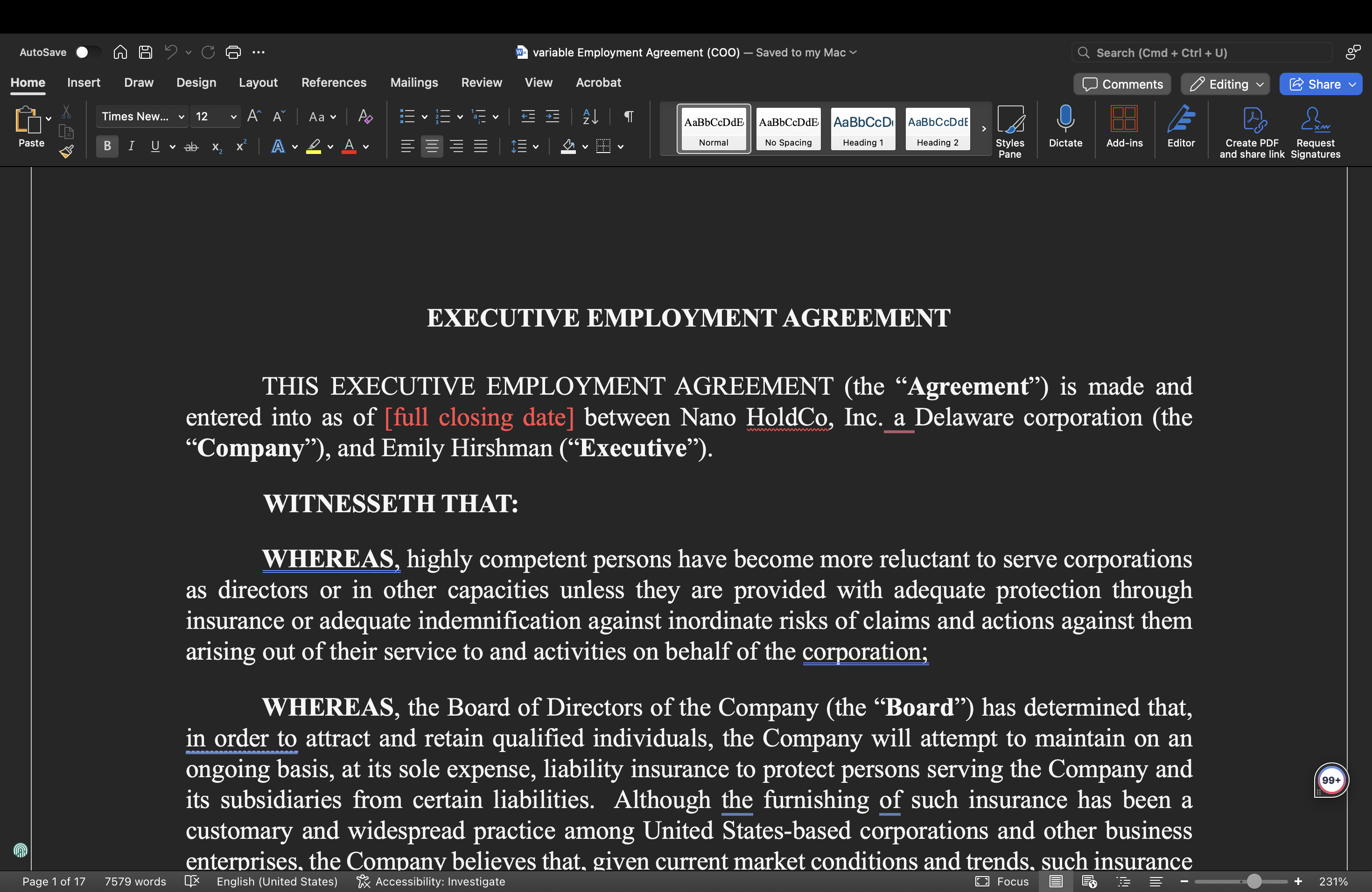Expand the Editing mode dropdown
The image size is (1372, 892).
1225,84
